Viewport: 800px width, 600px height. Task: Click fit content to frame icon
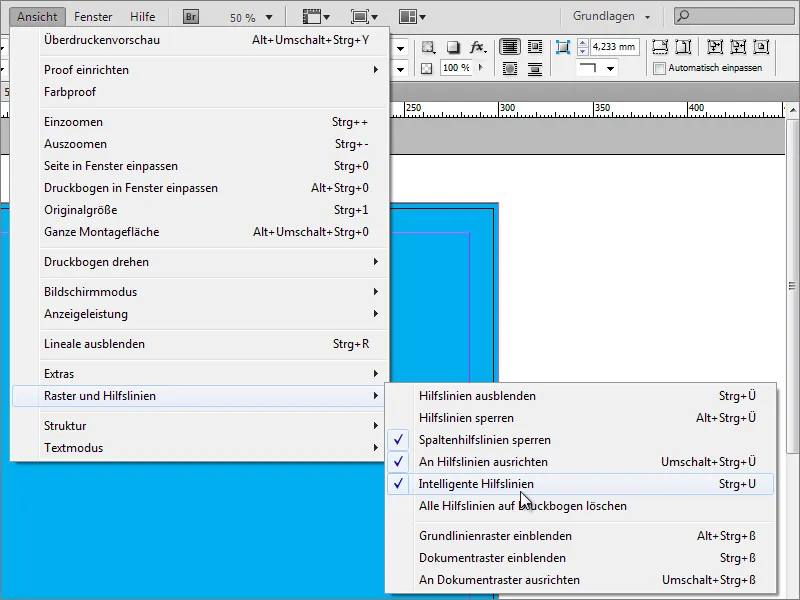pyautogui.click(x=715, y=47)
